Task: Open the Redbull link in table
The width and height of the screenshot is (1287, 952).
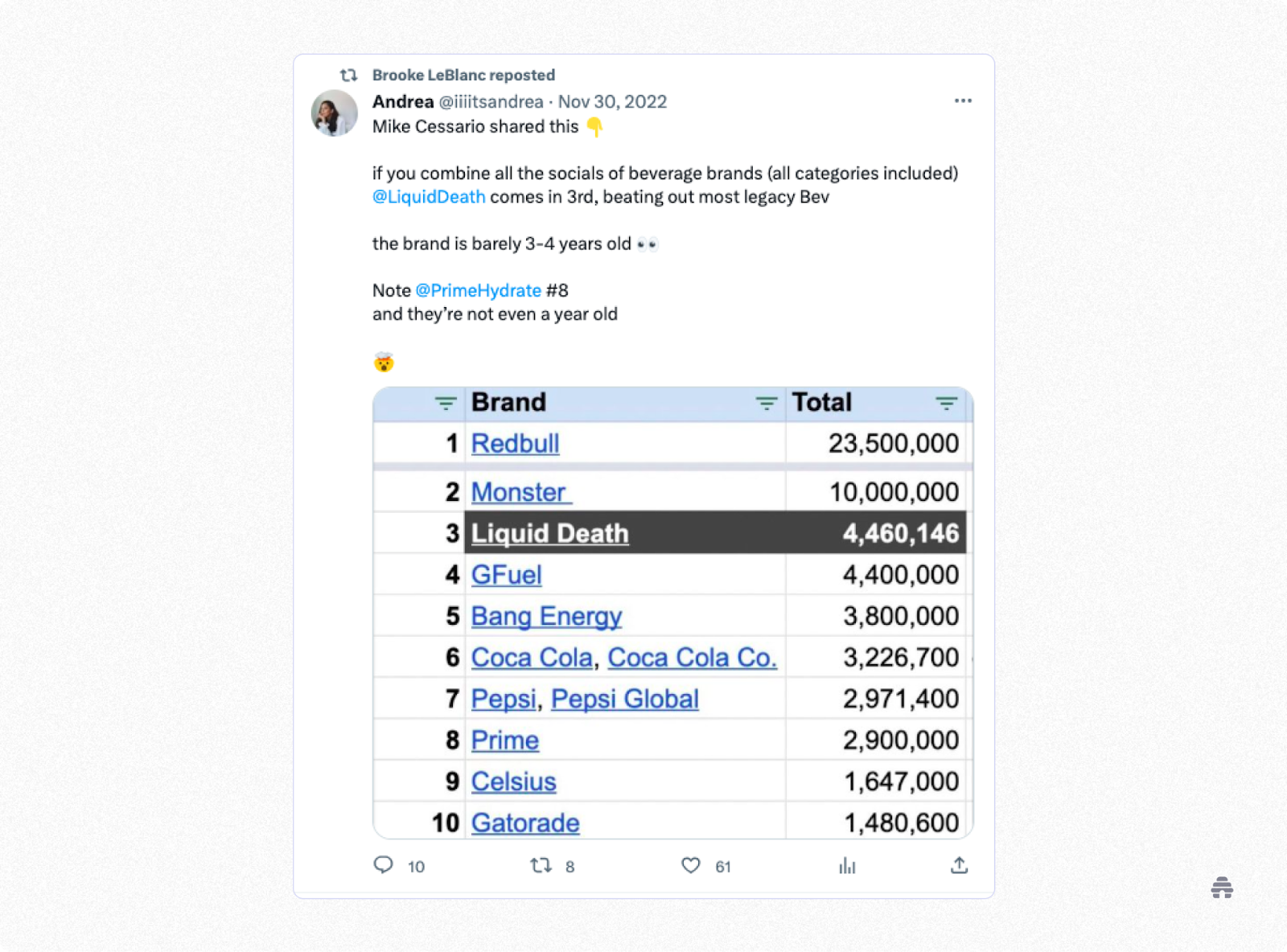Action: (x=515, y=443)
